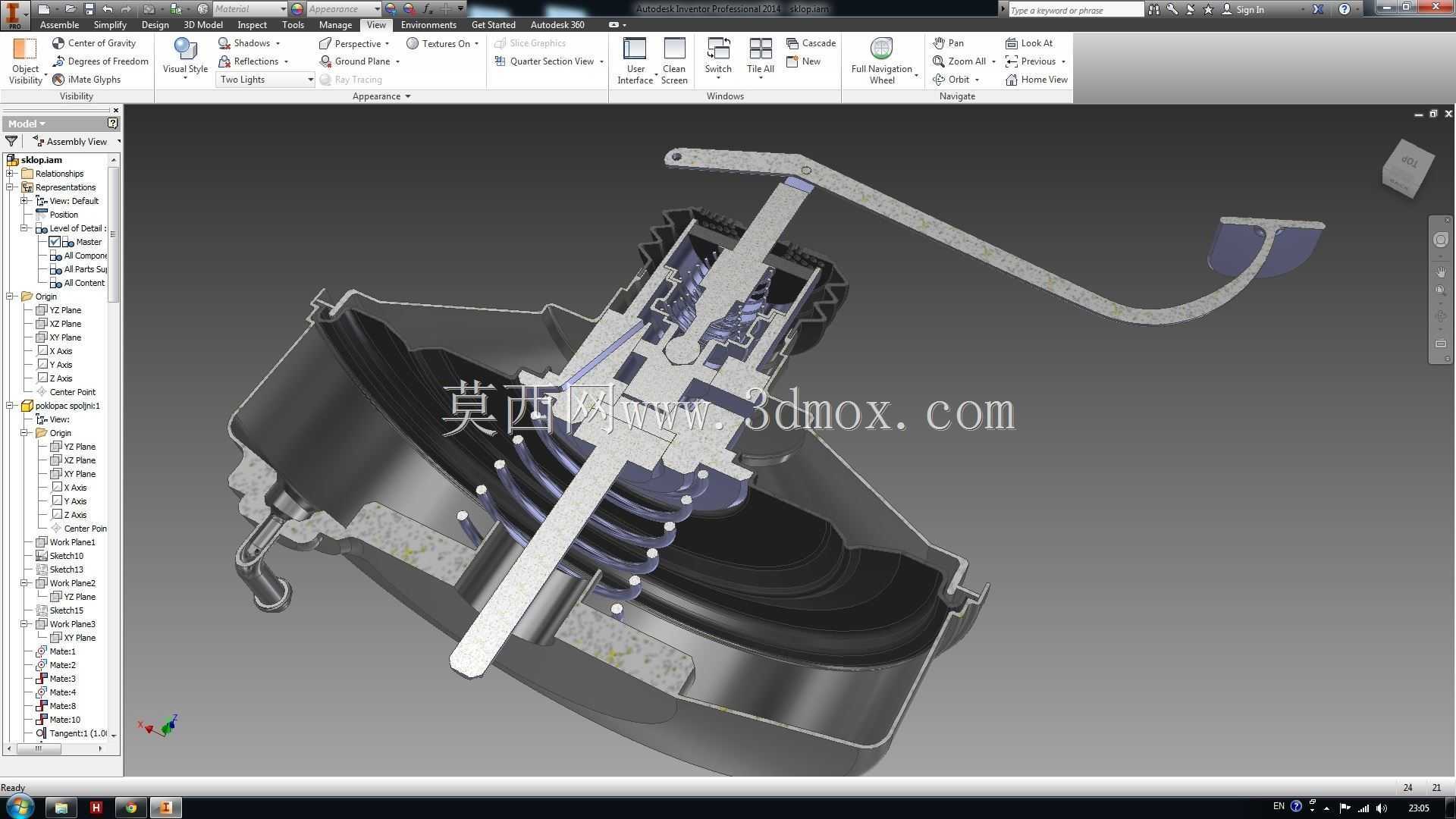Open the Assemble ribbon tab
This screenshot has width=1456, height=819.
pyautogui.click(x=59, y=25)
